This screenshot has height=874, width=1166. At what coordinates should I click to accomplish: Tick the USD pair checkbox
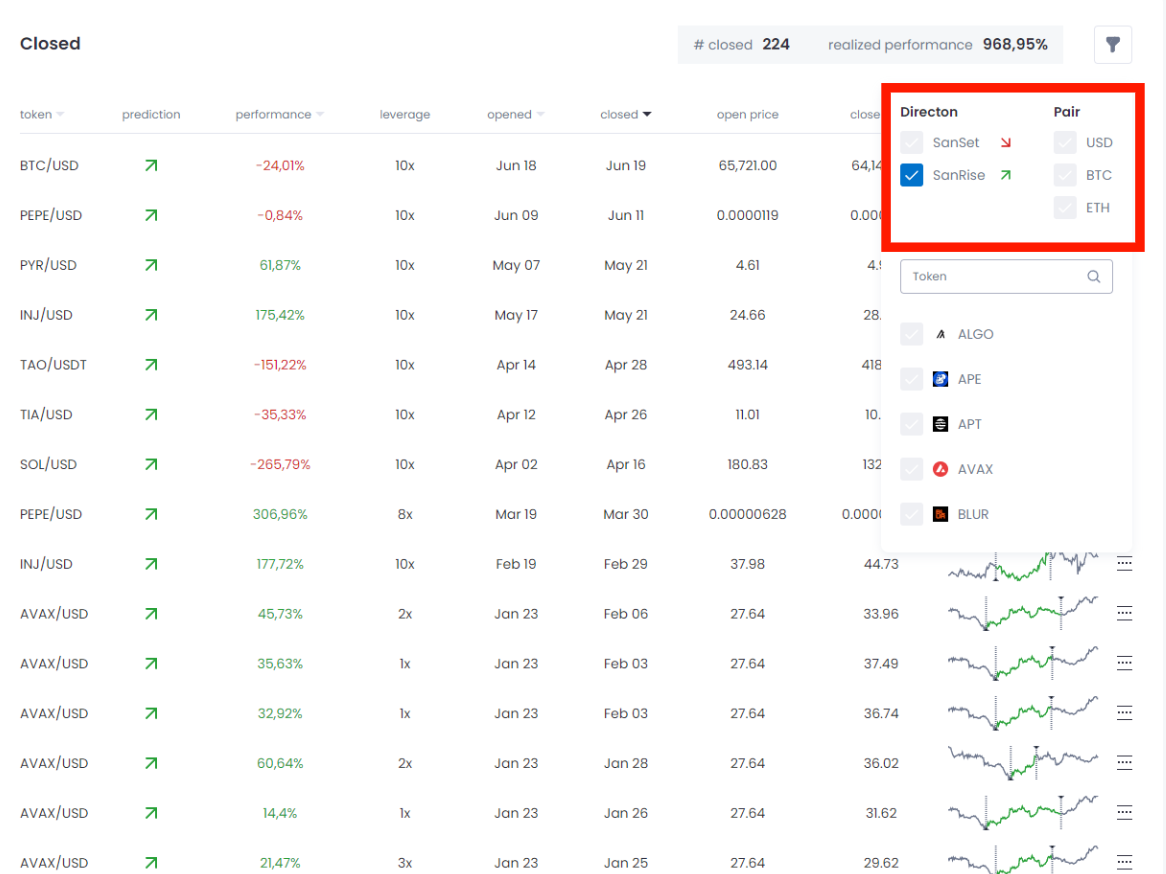coord(1065,143)
